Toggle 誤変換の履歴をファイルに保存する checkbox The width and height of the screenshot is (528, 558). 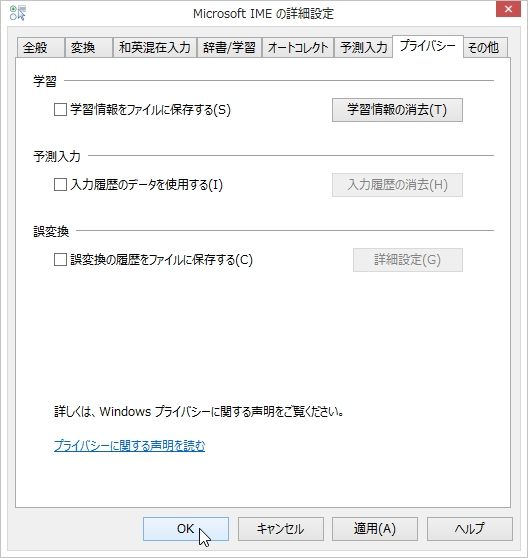(x=60, y=260)
